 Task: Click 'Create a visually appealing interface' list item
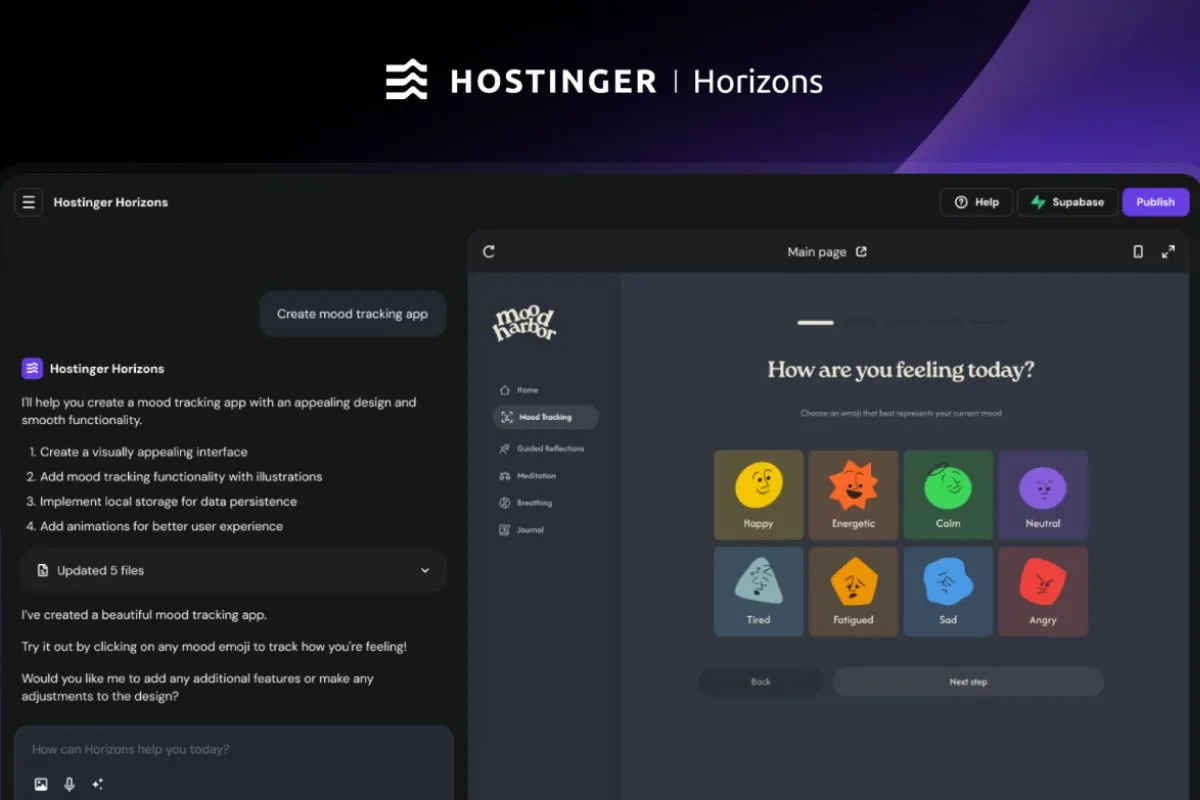point(144,452)
